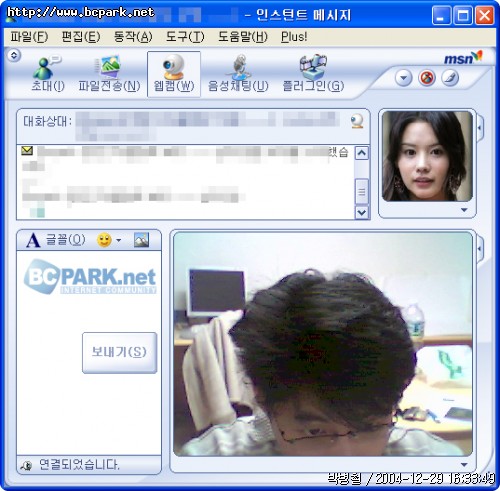
Task: Open the Plus! menu
Action: pyautogui.click(x=294, y=36)
